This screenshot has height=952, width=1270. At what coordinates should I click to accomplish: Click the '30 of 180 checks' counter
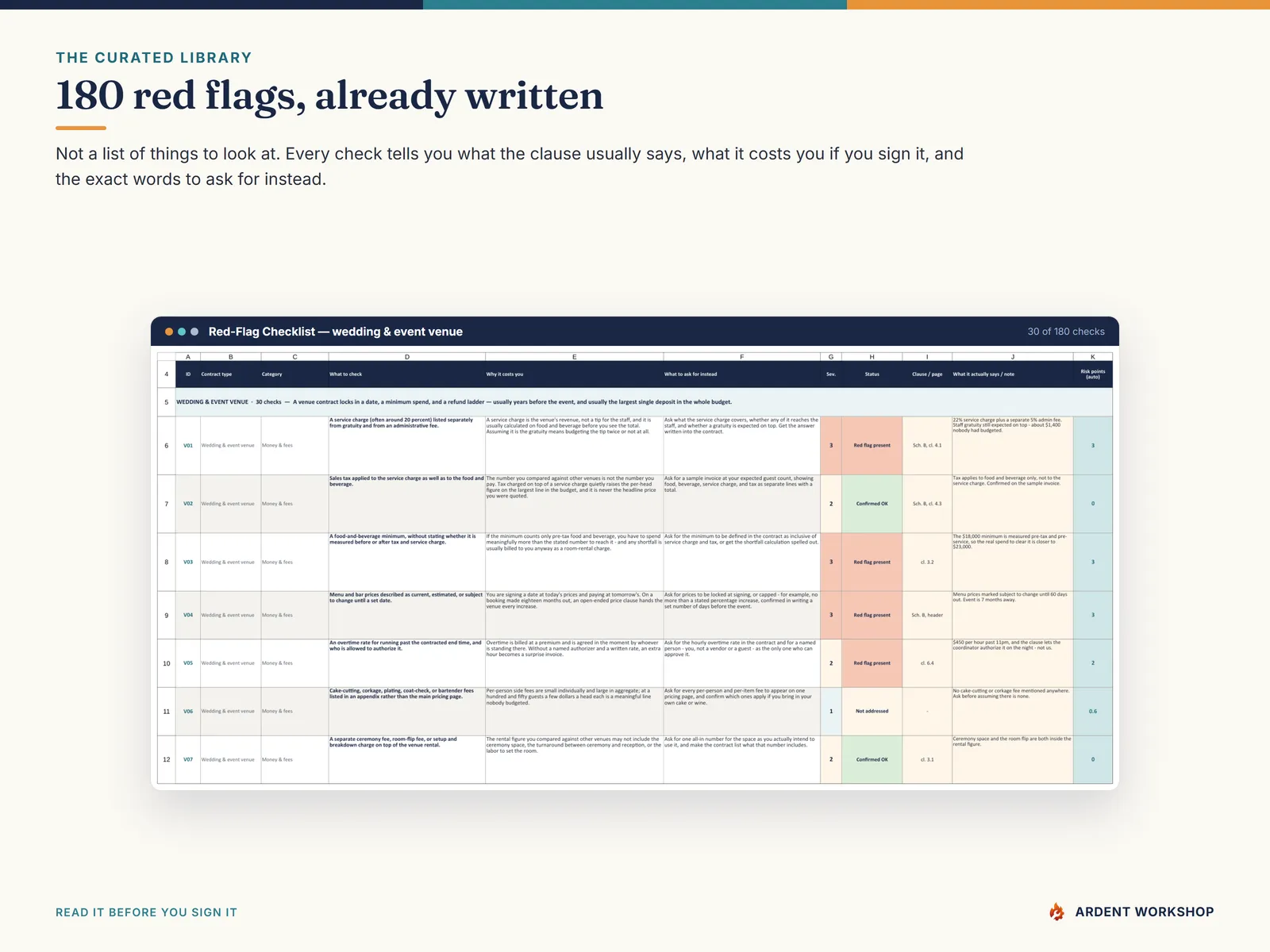tap(1066, 332)
